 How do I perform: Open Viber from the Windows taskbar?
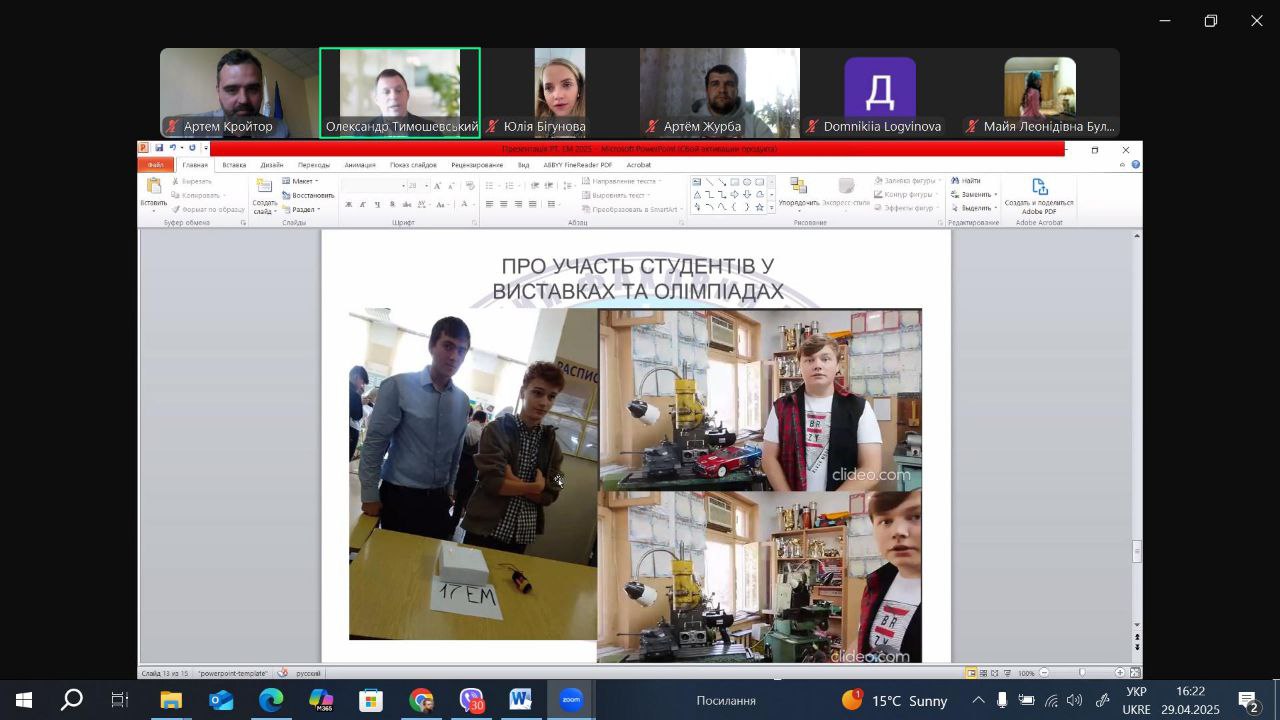tap(471, 701)
